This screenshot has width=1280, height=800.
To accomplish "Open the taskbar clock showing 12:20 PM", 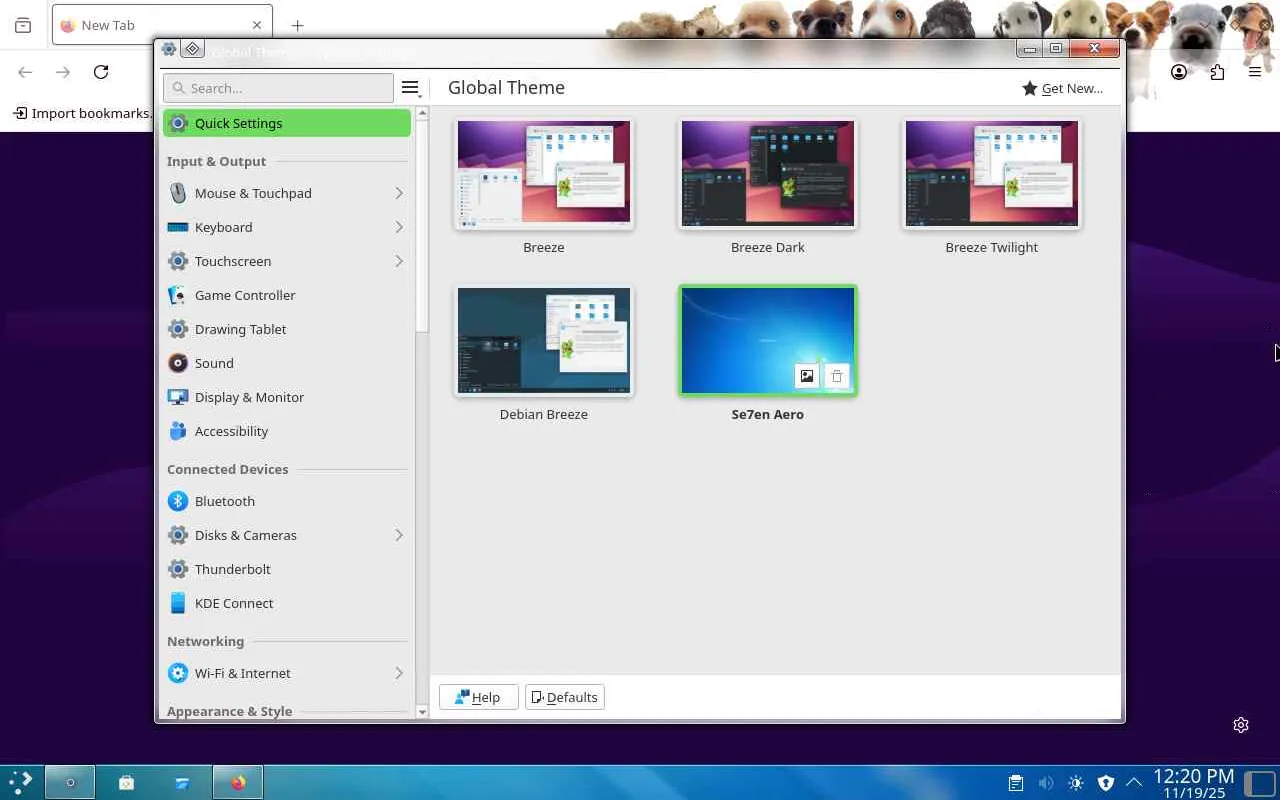I will [x=1193, y=783].
